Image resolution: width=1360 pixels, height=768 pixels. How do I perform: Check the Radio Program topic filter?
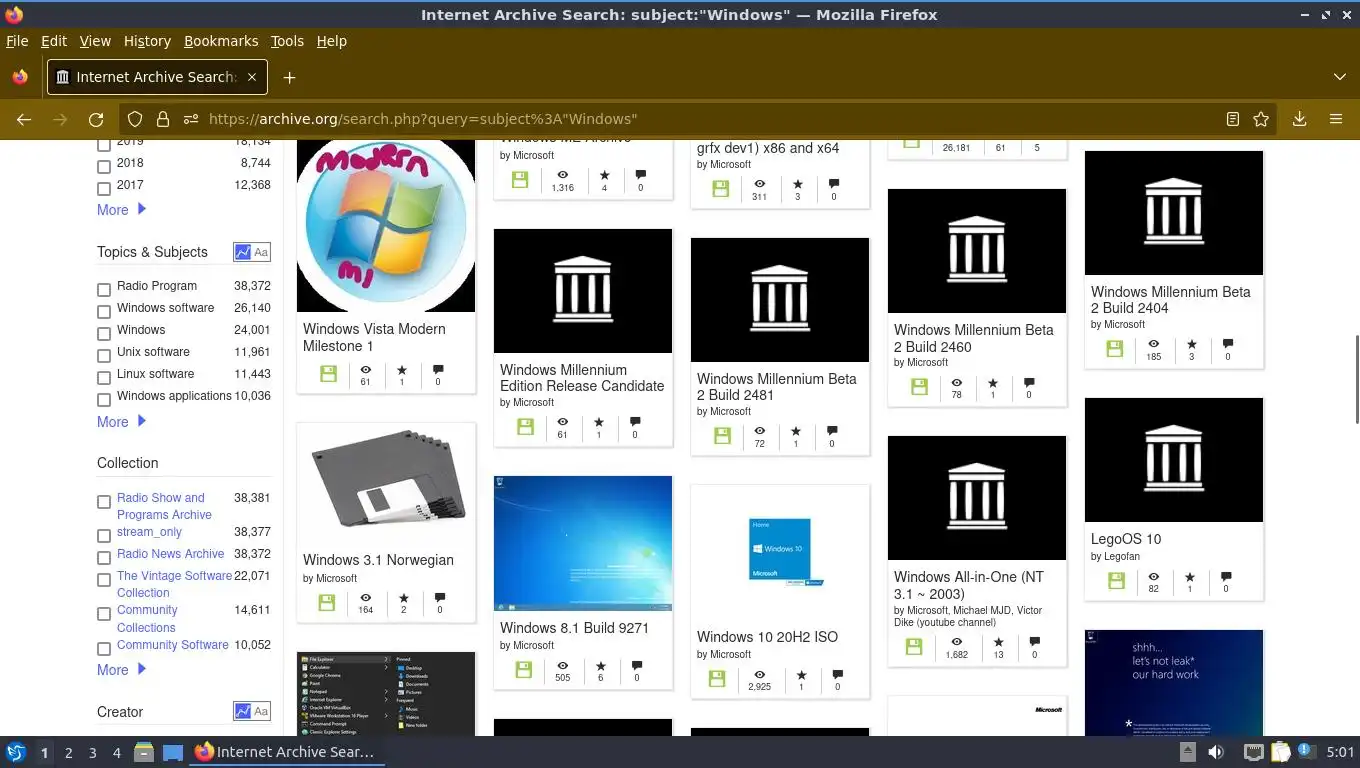[104, 289]
